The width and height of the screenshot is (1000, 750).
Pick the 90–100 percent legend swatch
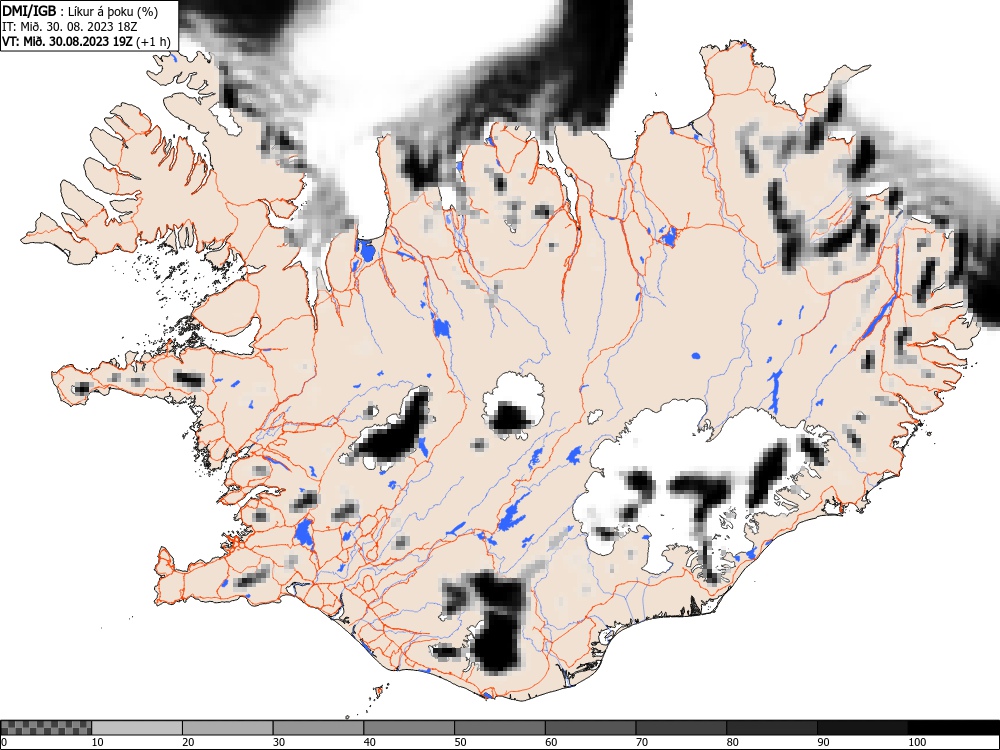[862, 728]
